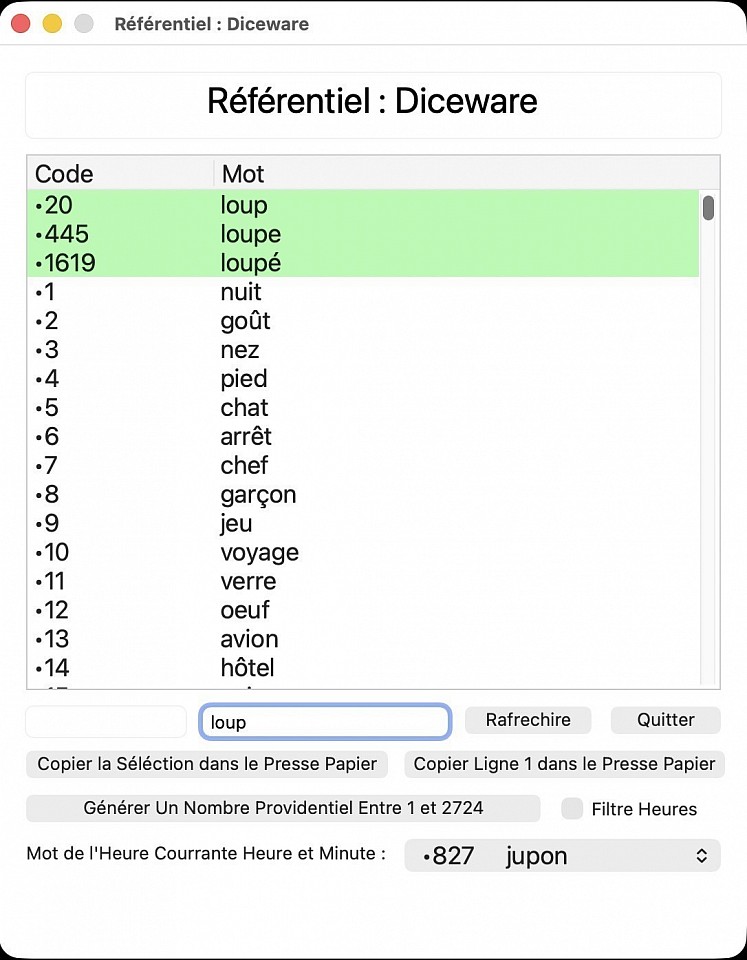Click Copier Ligne 1 dans le Presse Papier

[x=564, y=764]
